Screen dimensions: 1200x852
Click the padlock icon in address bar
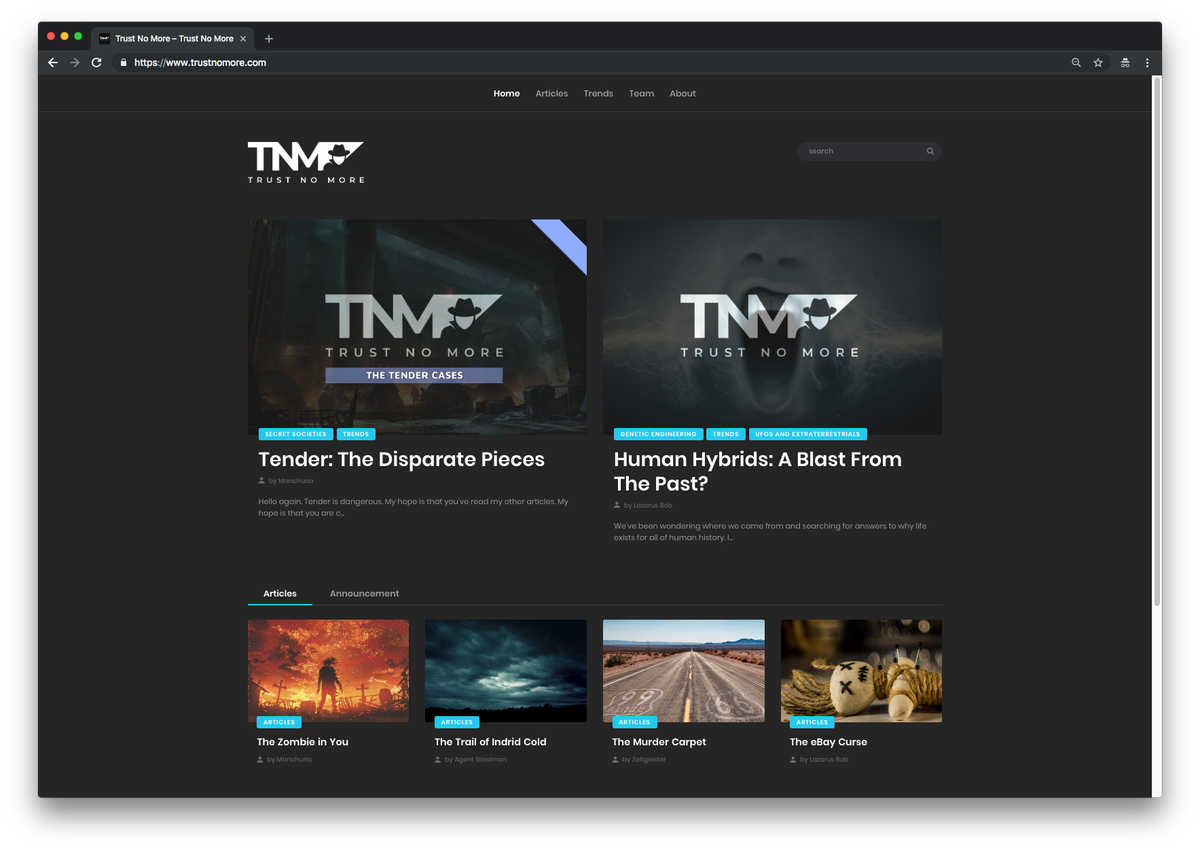click(x=123, y=62)
